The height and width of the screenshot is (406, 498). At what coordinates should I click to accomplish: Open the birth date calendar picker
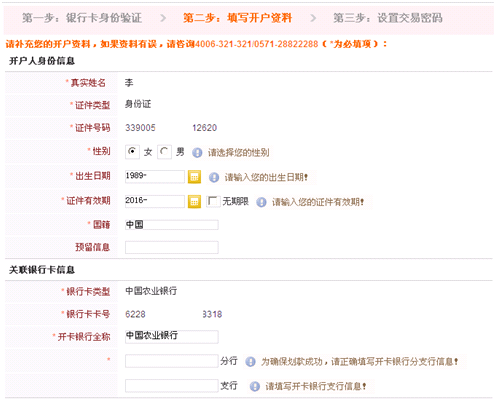click(x=194, y=177)
